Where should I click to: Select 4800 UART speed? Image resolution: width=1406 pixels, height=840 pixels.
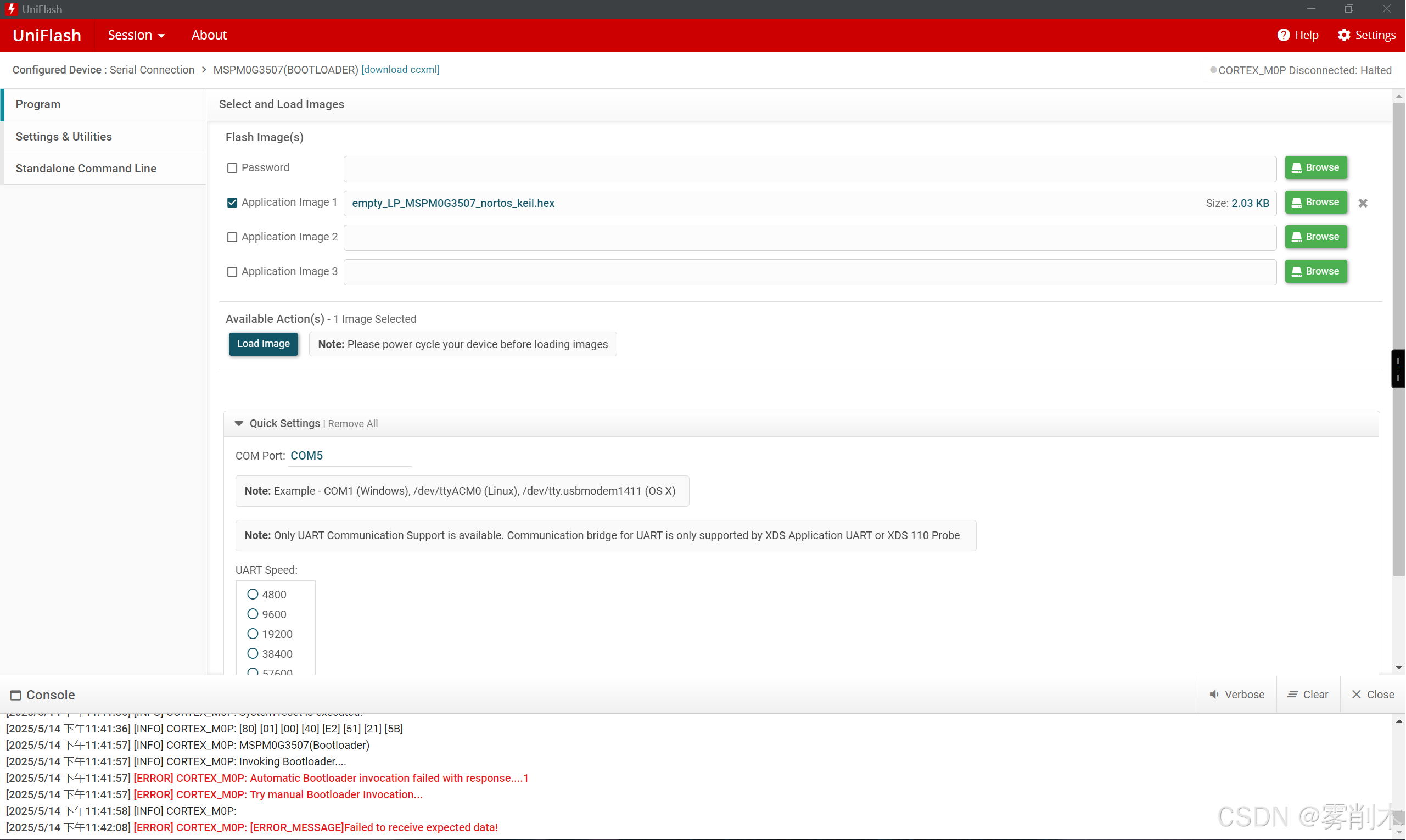[253, 595]
